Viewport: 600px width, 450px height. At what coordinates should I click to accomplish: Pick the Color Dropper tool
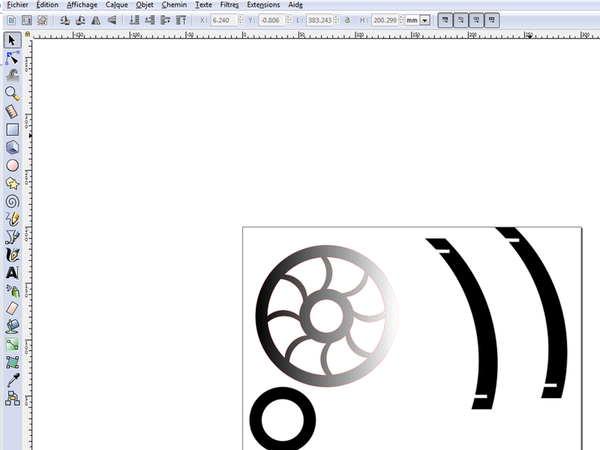click(12, 380)
